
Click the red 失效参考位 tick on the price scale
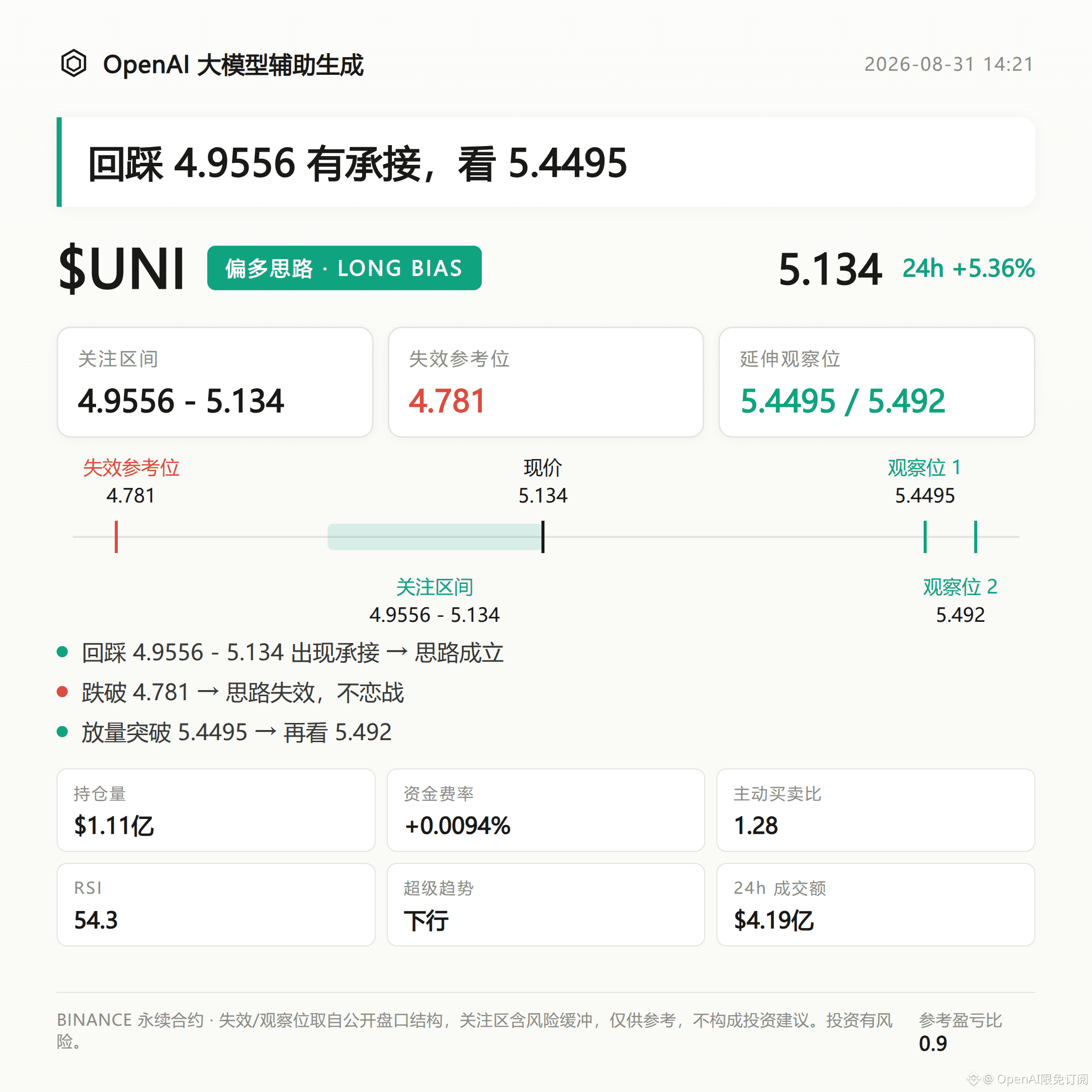pyautogui.click(x=116, y=536)
